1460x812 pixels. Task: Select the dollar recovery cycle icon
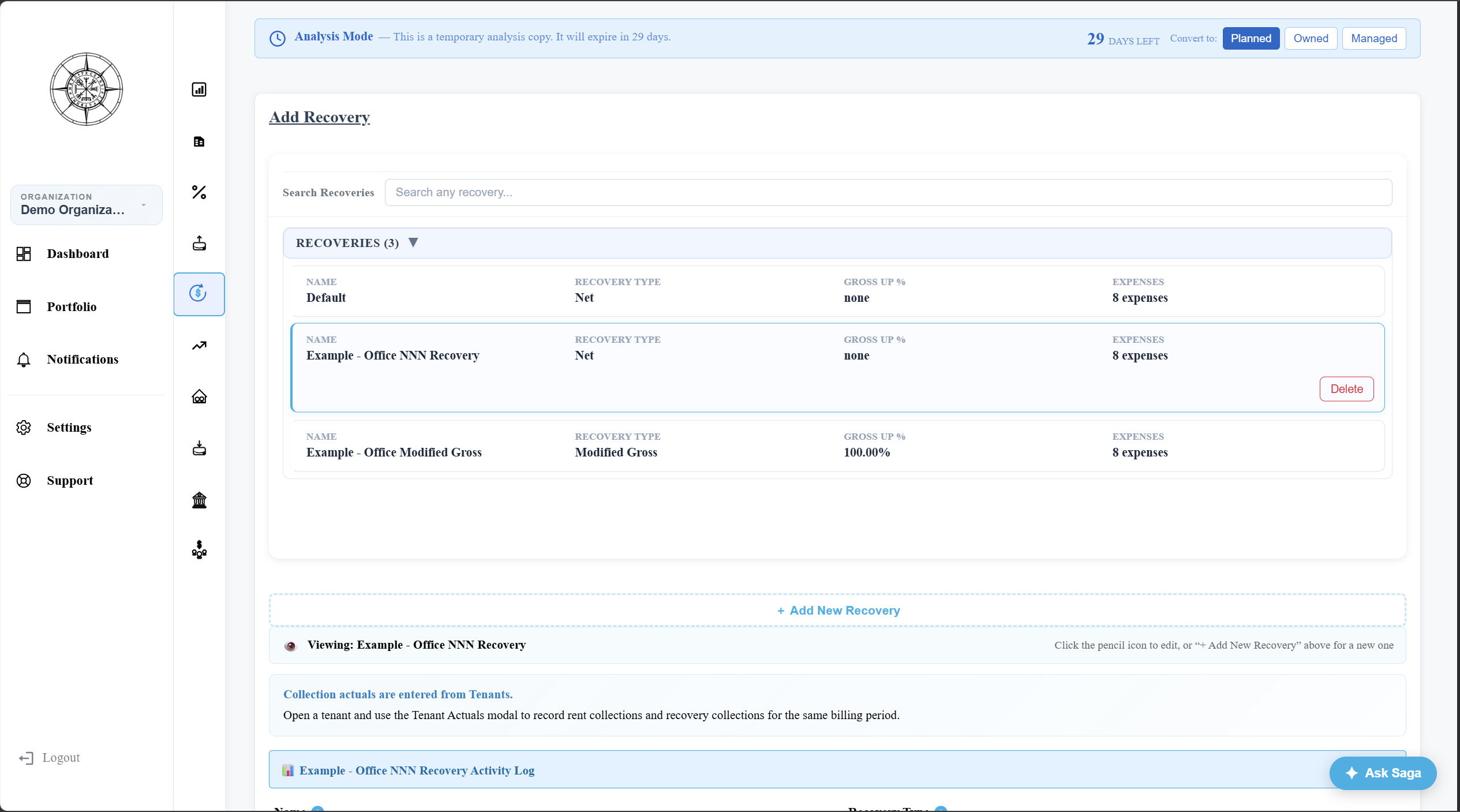point(199,294)
